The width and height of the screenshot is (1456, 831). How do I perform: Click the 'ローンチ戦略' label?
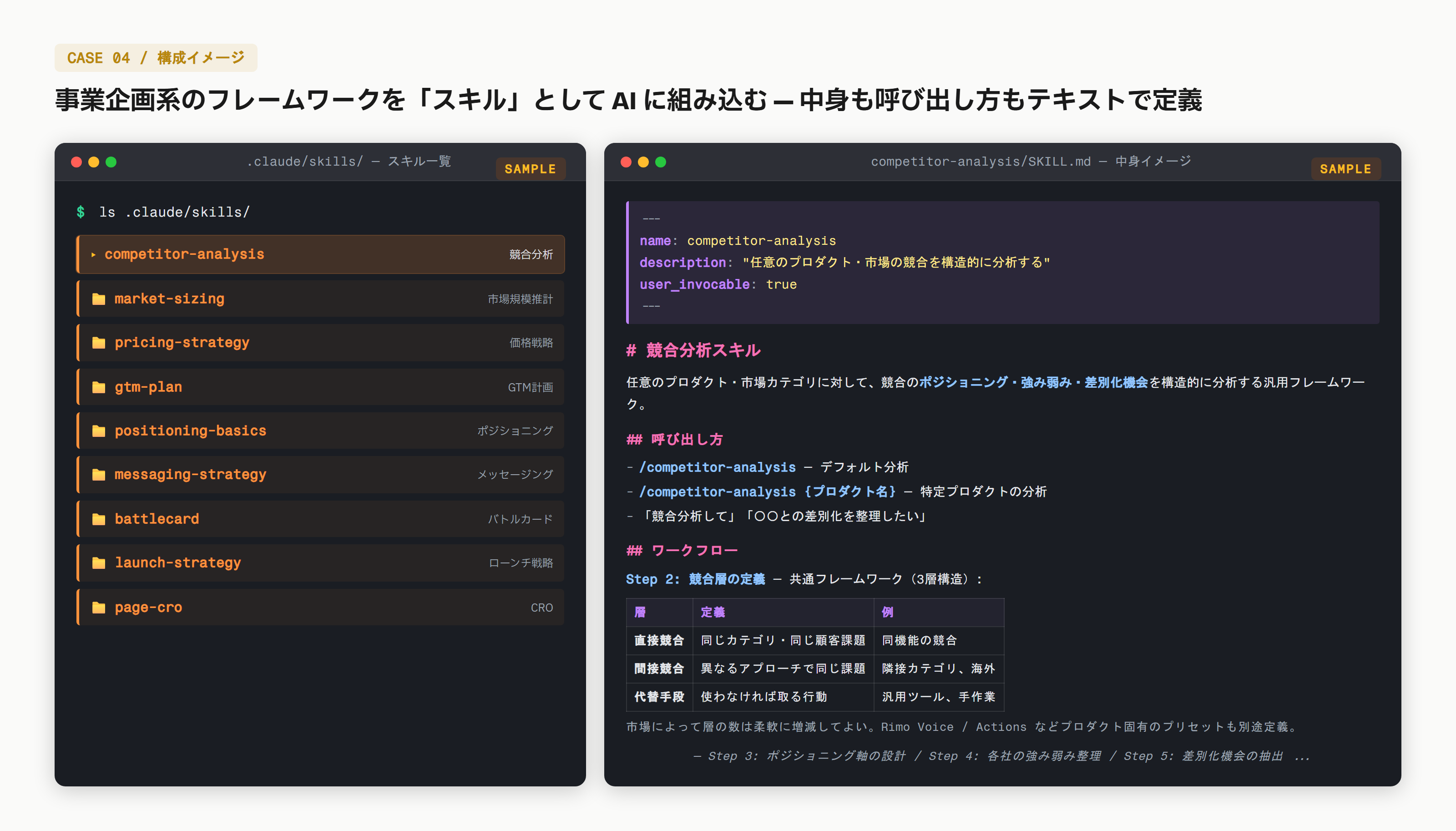click(x=521, y=563)
